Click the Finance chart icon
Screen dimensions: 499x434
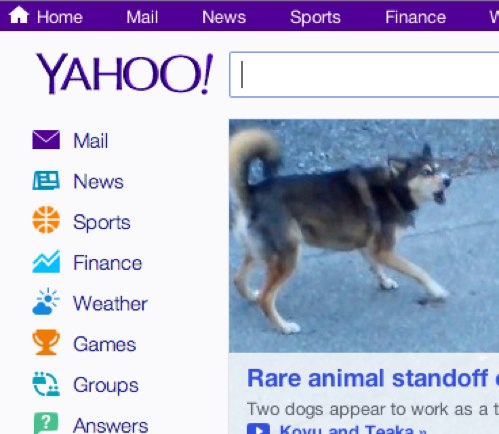[46, 261]
